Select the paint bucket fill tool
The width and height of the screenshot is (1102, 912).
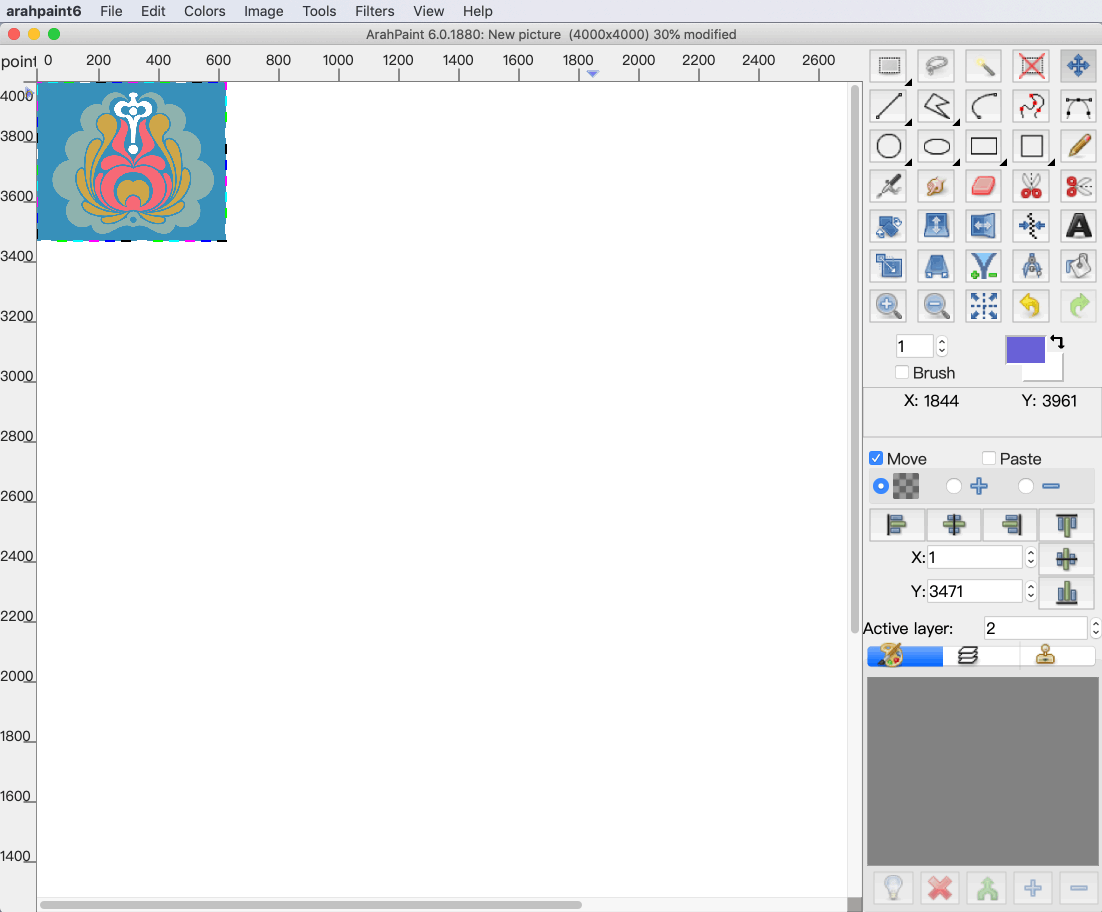[x=1078, y=266]
